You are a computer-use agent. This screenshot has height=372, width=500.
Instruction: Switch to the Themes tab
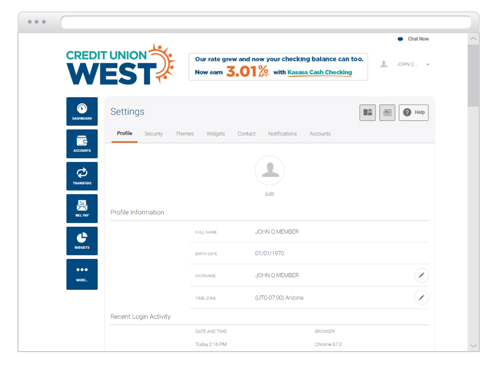(x=185, y=134)
